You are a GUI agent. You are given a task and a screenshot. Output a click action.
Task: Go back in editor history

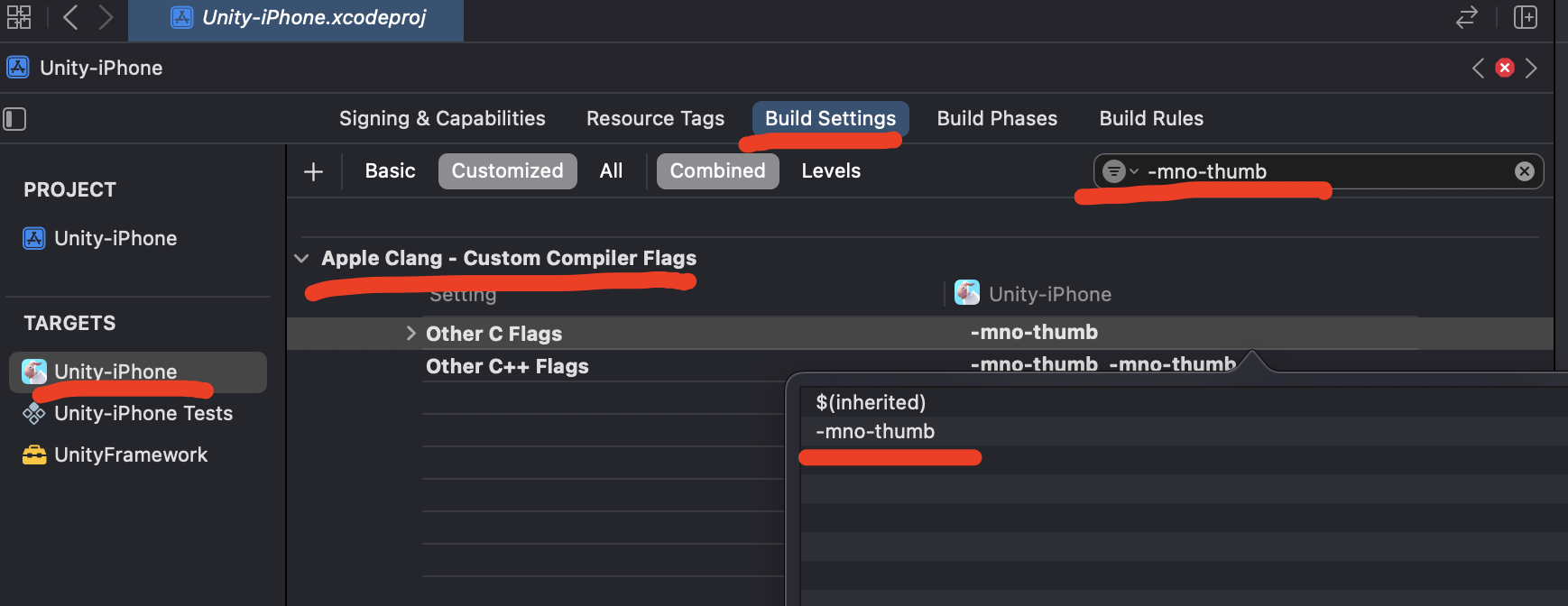click(x=70, y=17)
